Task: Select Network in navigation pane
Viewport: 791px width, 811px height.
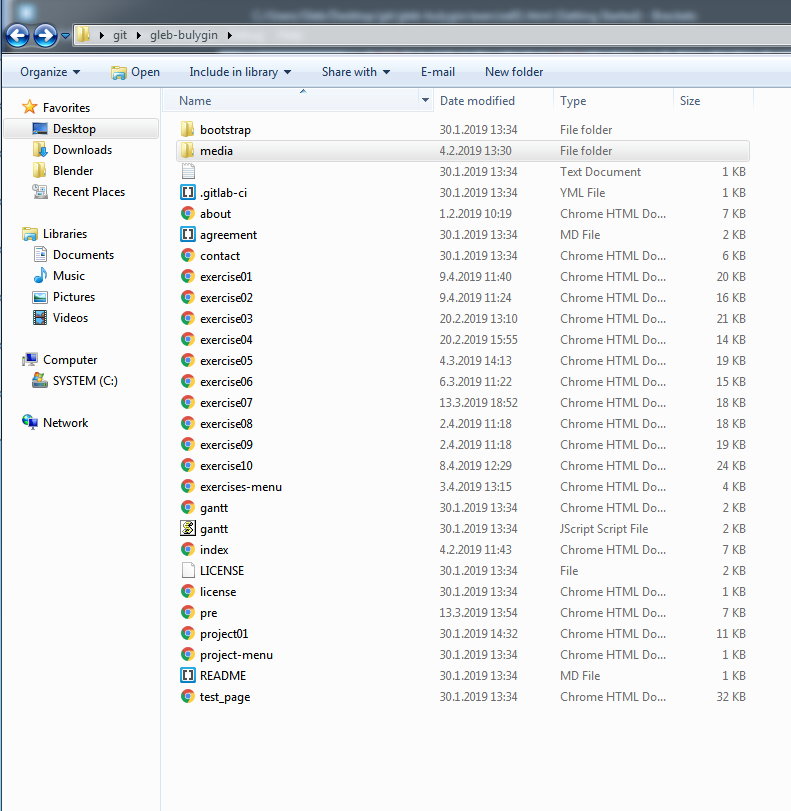Action: 65,423
